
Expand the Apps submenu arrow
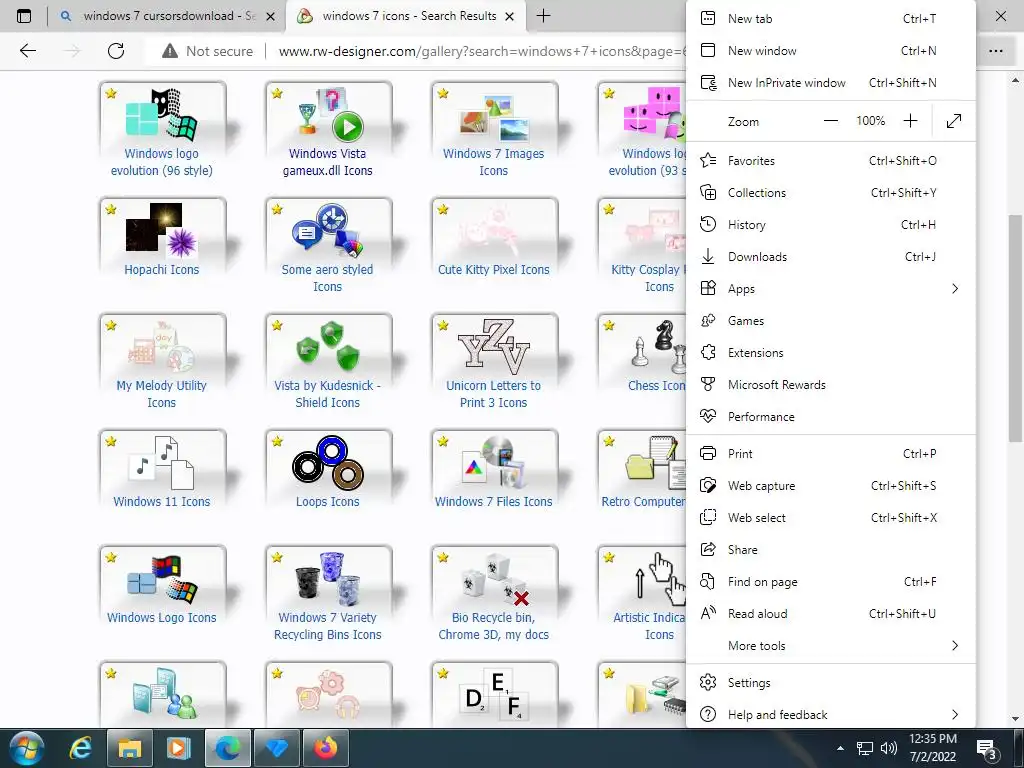(x=955, y=289)
